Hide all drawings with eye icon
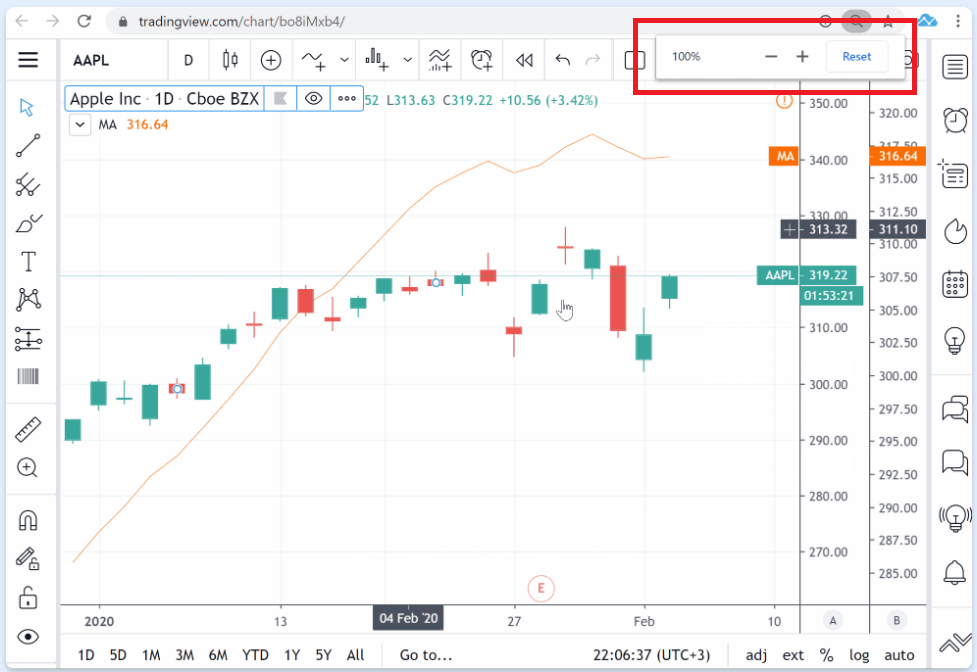The width and height of the screenshot is (977, 672). (x=28, y=637)
